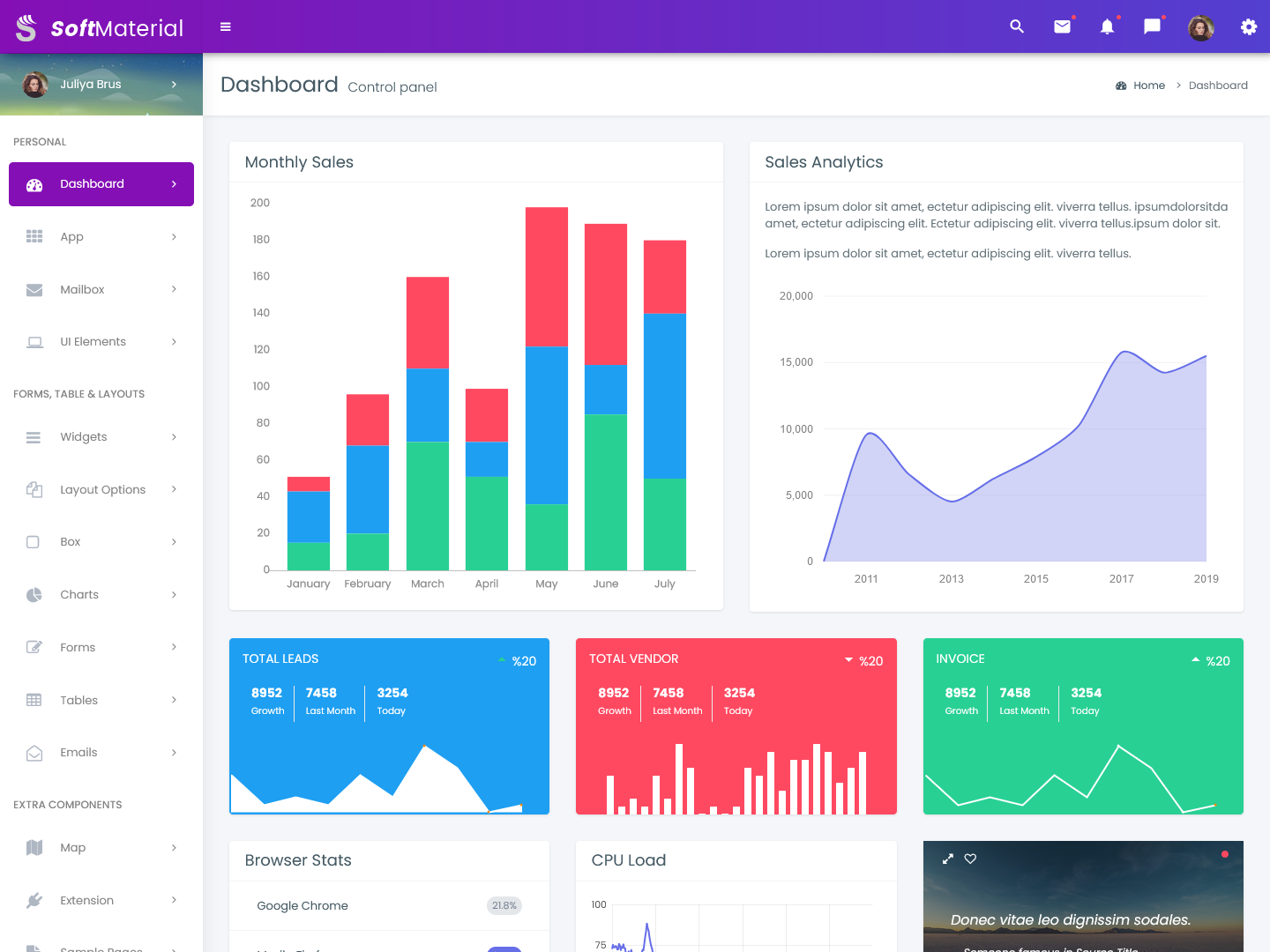This screenshot has width=1270, height=952.
Task: Click the Browser Stats heading
Action: point(298,860)
